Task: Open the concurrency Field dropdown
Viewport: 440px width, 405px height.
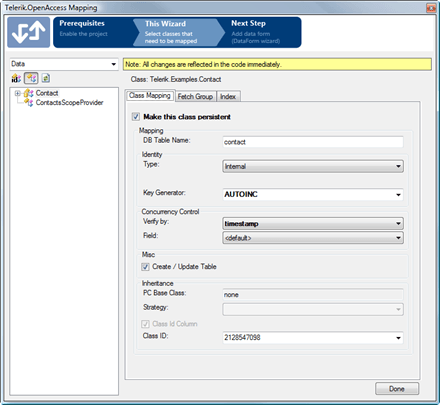Action: pyautogui.click(x=313, y=238)
